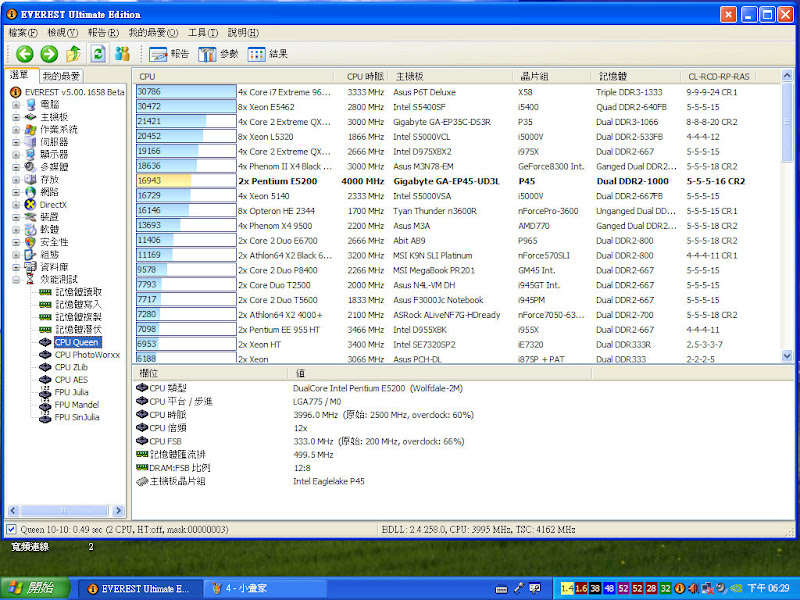Open the 參數 (Parameters) toolbar button

219,54
